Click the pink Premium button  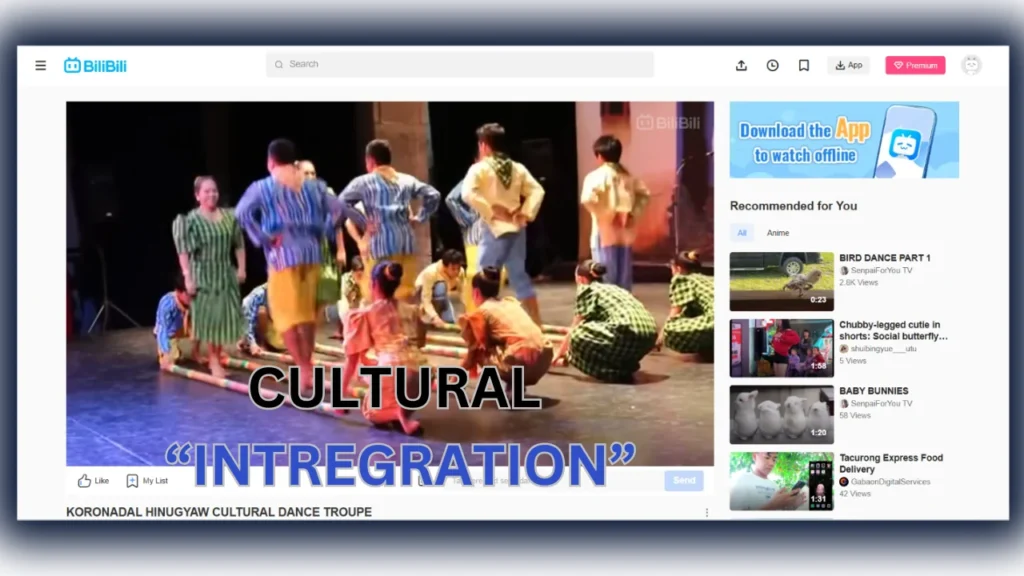coord(915,66)
